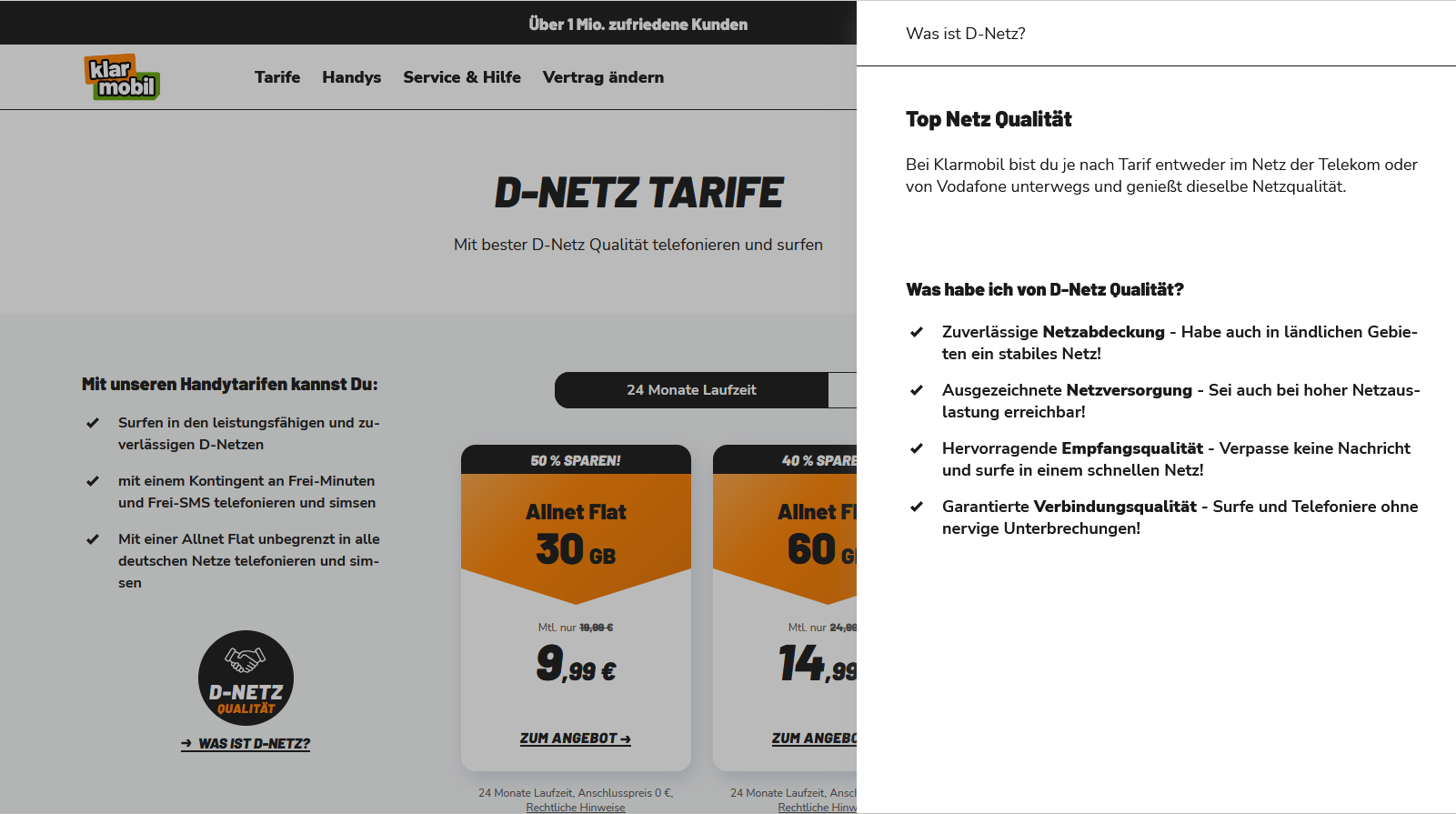Open Rechtliche Hinweise under the 30 GB tariff
The height and width of the screenshot is (814, 1456).
[576, 808]
